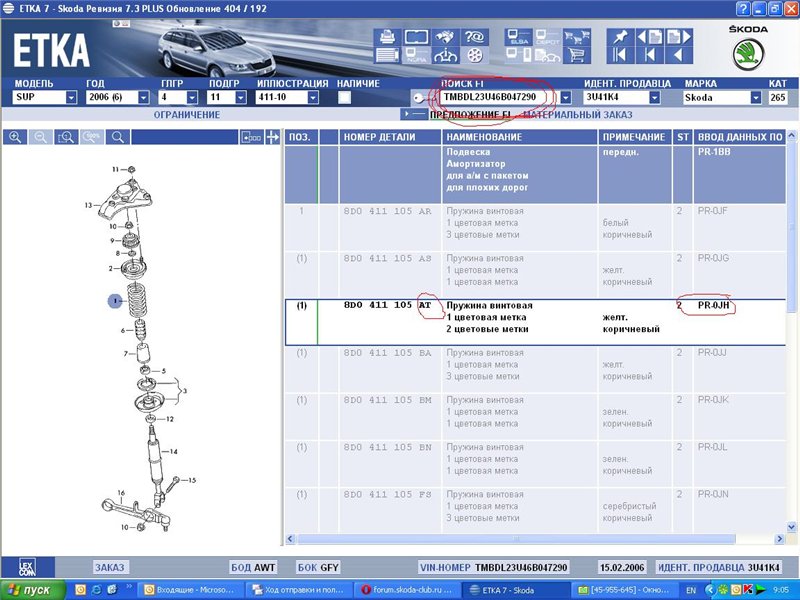
Task: Click the Skoda logo emblem
Action: click(x=748, y=55)
